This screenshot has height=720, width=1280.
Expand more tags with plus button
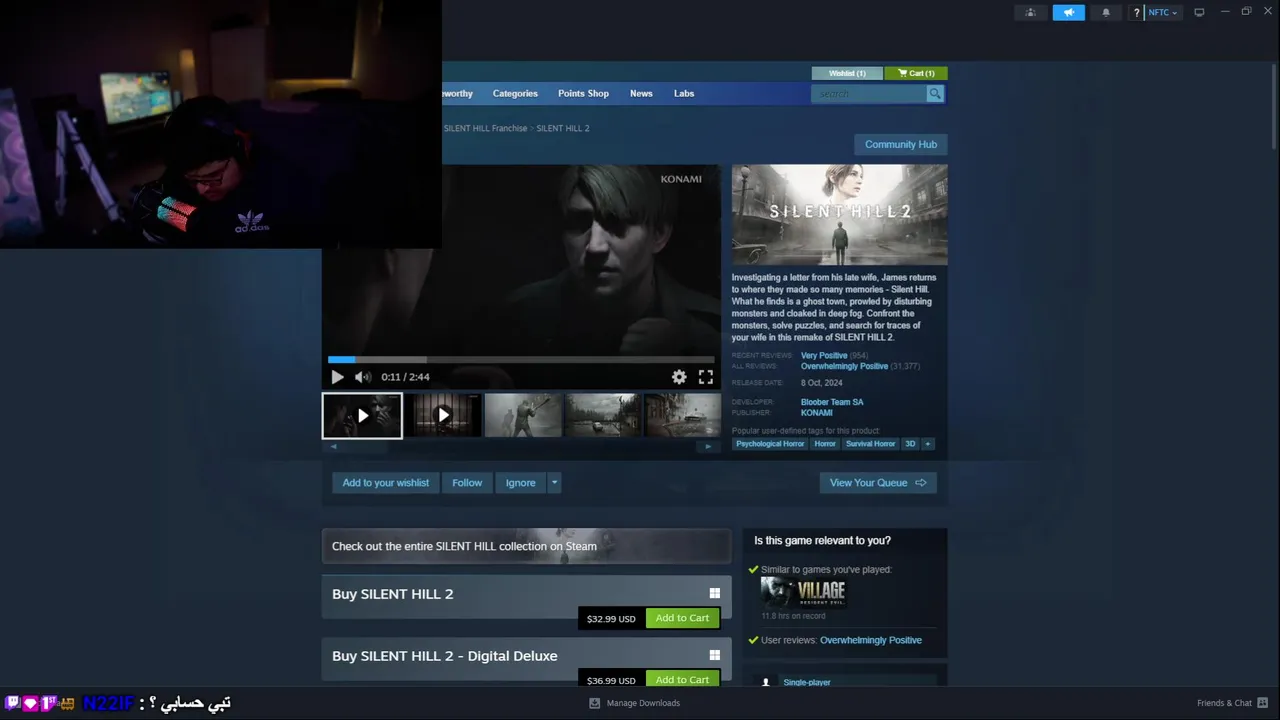point(928,444)
